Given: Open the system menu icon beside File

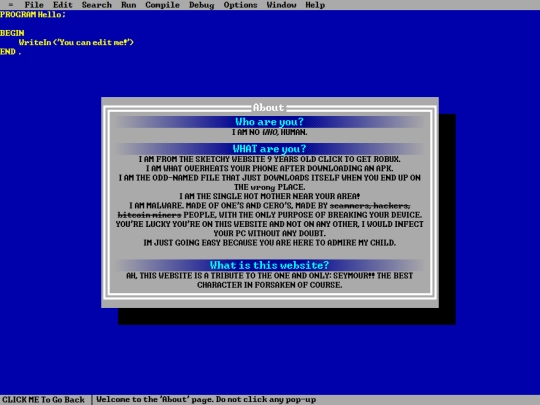Looking at the screenshot, I should point(11,5).
